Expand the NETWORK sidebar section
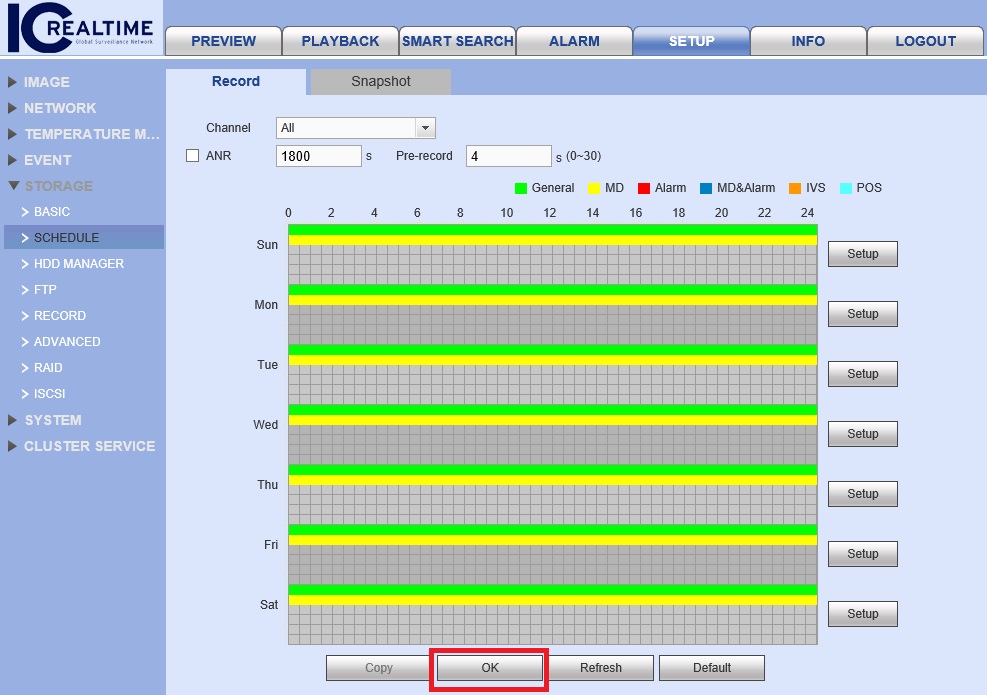The width and height of the screenshot is (987, 695). (x=60, y=108)
